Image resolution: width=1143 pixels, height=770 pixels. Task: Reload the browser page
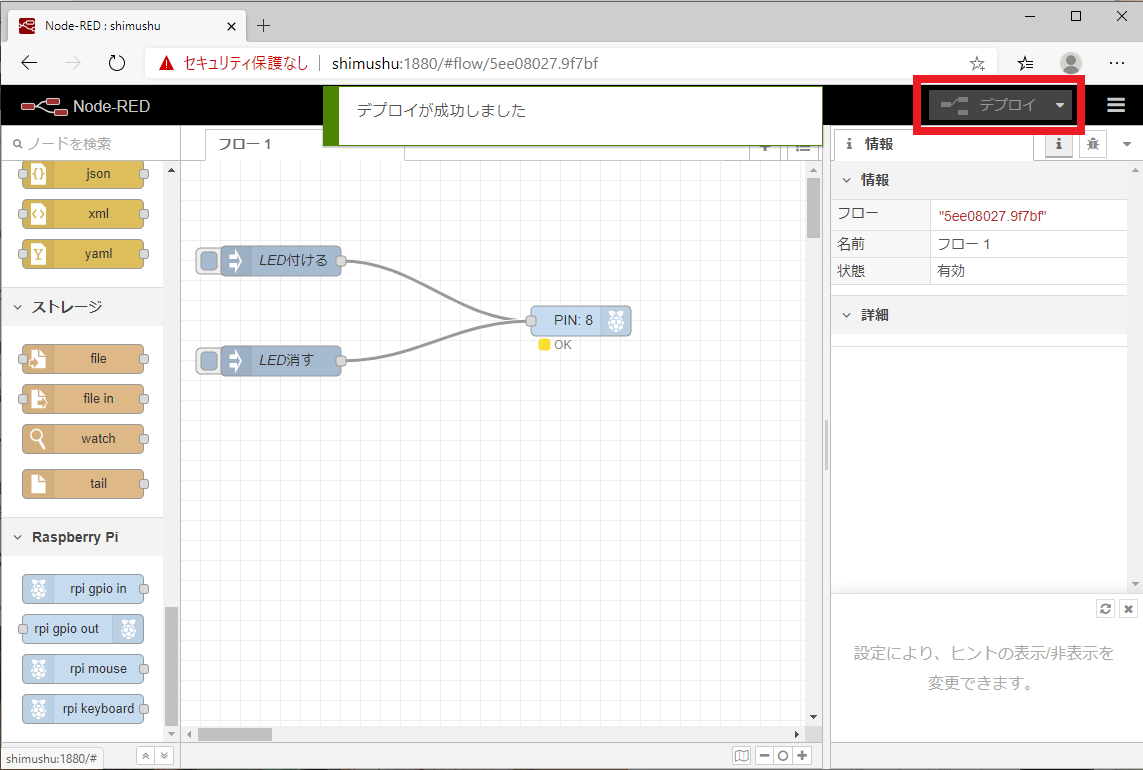point(117,63)
